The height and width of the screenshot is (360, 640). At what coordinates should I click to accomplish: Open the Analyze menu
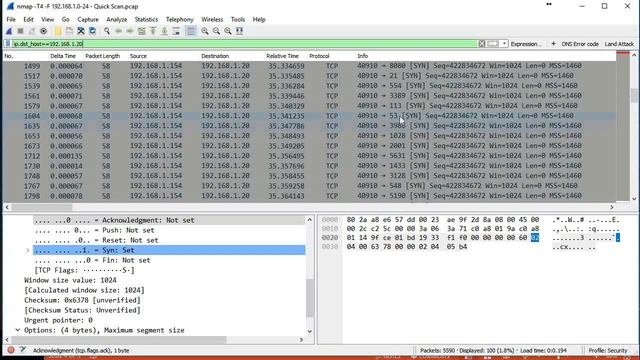116,19
